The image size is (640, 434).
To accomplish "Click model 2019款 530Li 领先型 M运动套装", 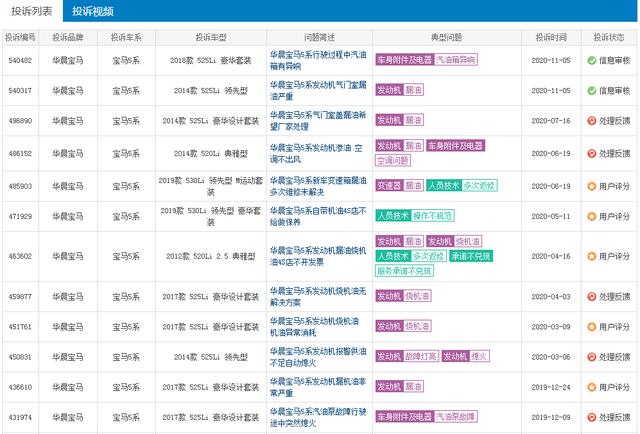I will (211, 186).
